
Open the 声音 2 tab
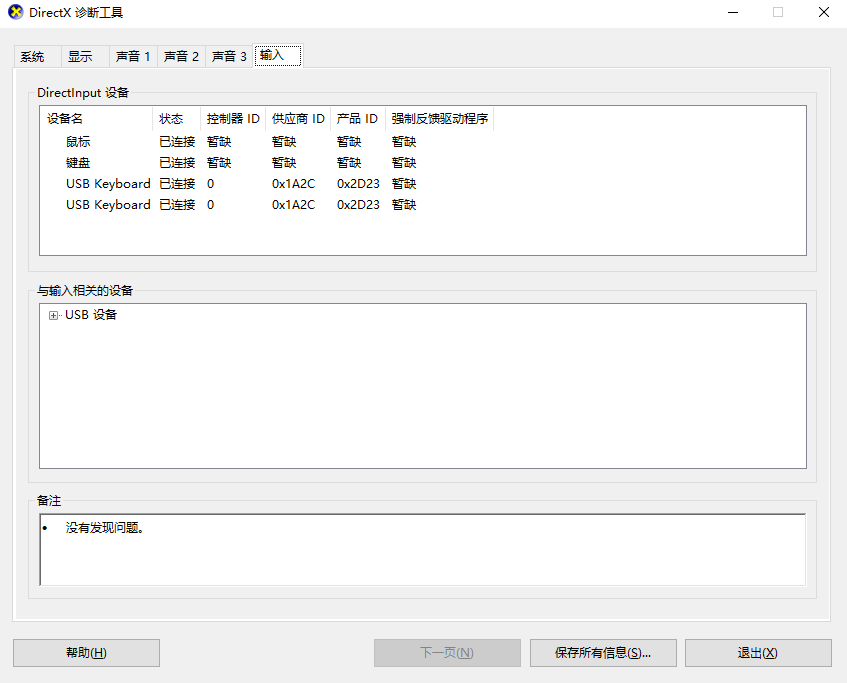181,57
